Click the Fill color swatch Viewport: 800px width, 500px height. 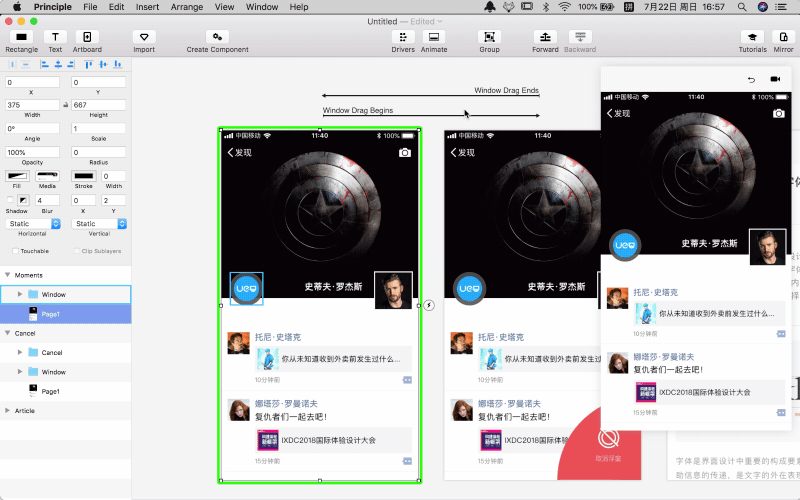tap(17, 176)
